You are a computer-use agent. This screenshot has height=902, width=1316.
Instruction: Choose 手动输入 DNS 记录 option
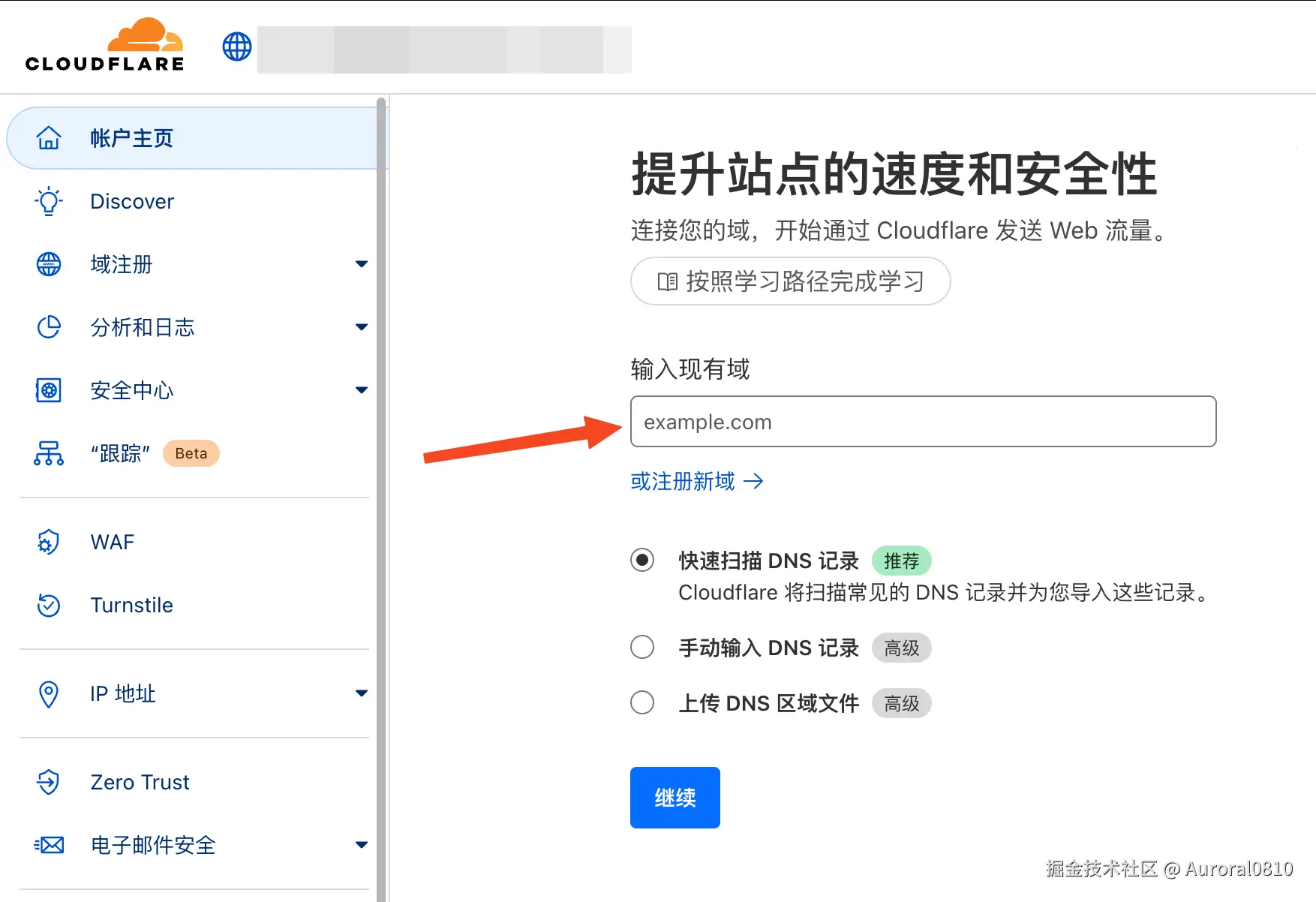[x=642, y=647]
